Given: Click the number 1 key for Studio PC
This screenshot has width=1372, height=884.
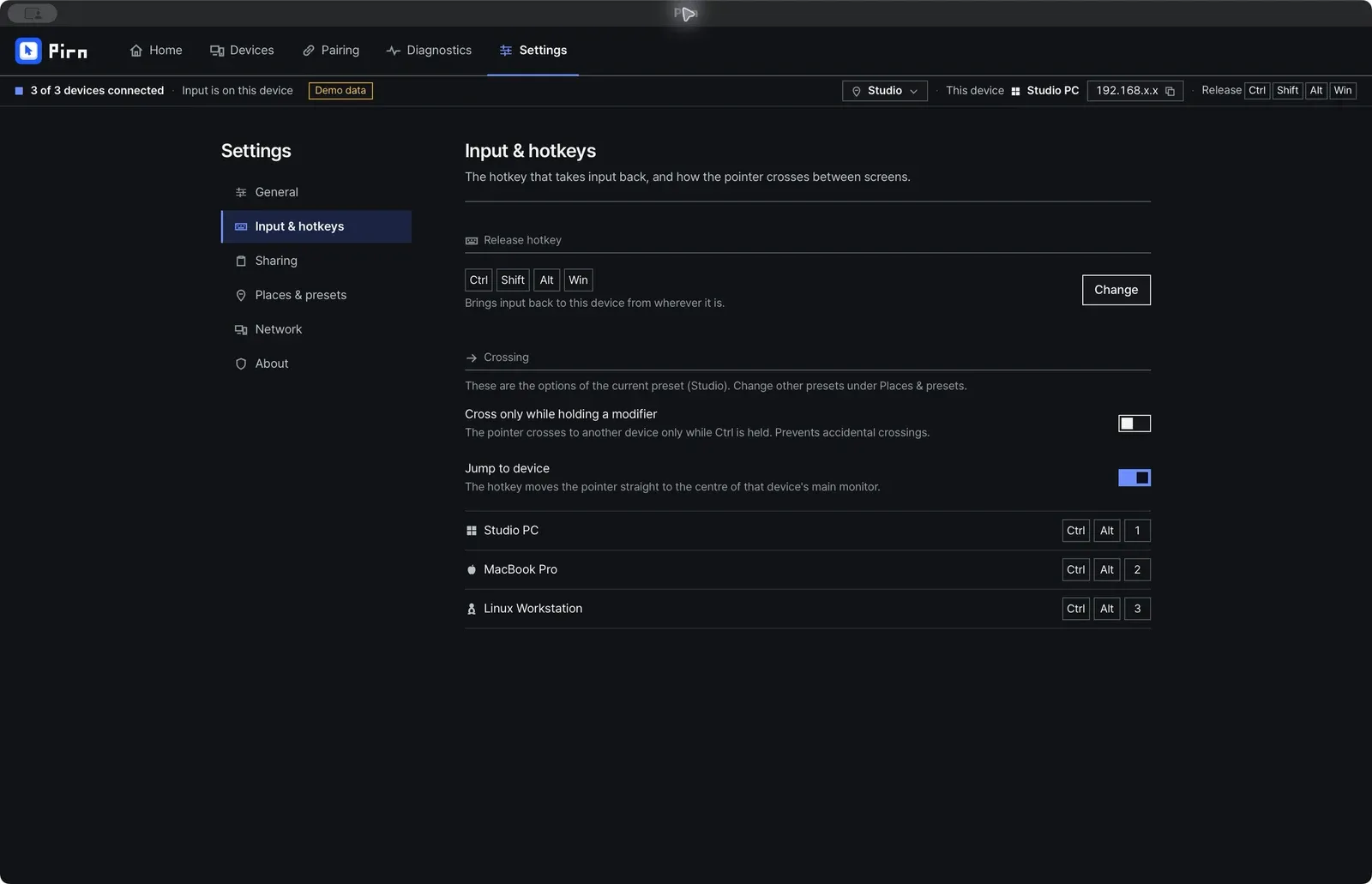Looking at the screenshot, I should (1137, 531).
